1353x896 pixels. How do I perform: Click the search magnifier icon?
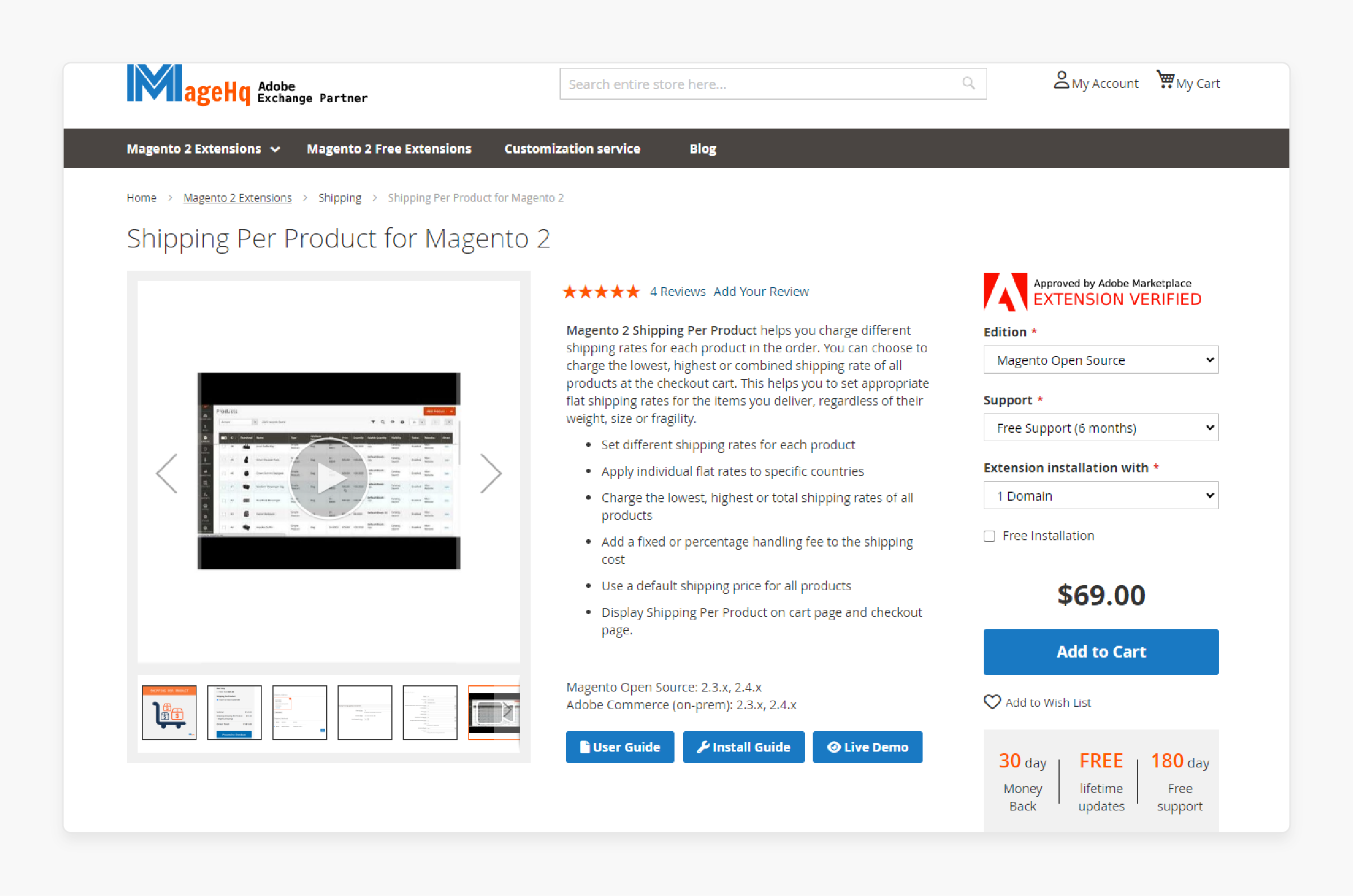(968, 83)
